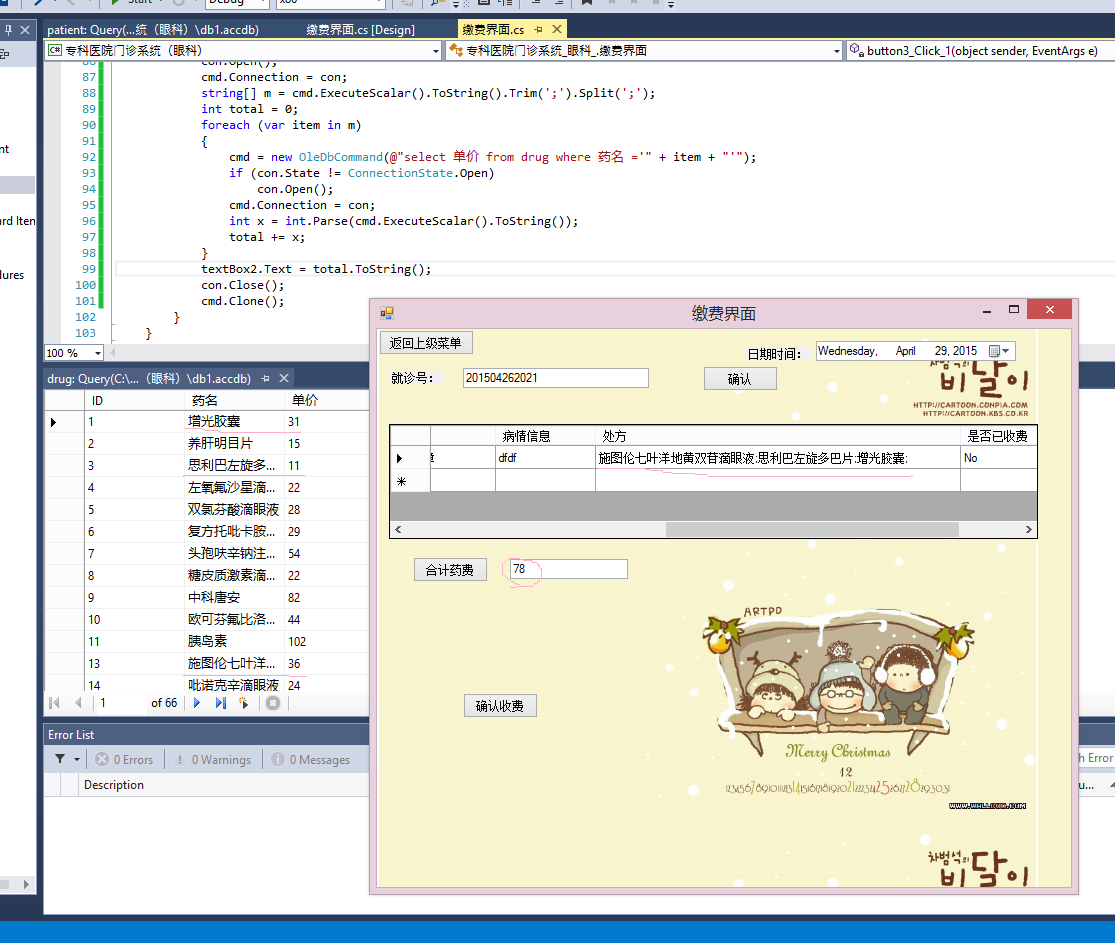Click the ID column header in drug table
Screen dimensions: 1115x943
click(134, 400)
